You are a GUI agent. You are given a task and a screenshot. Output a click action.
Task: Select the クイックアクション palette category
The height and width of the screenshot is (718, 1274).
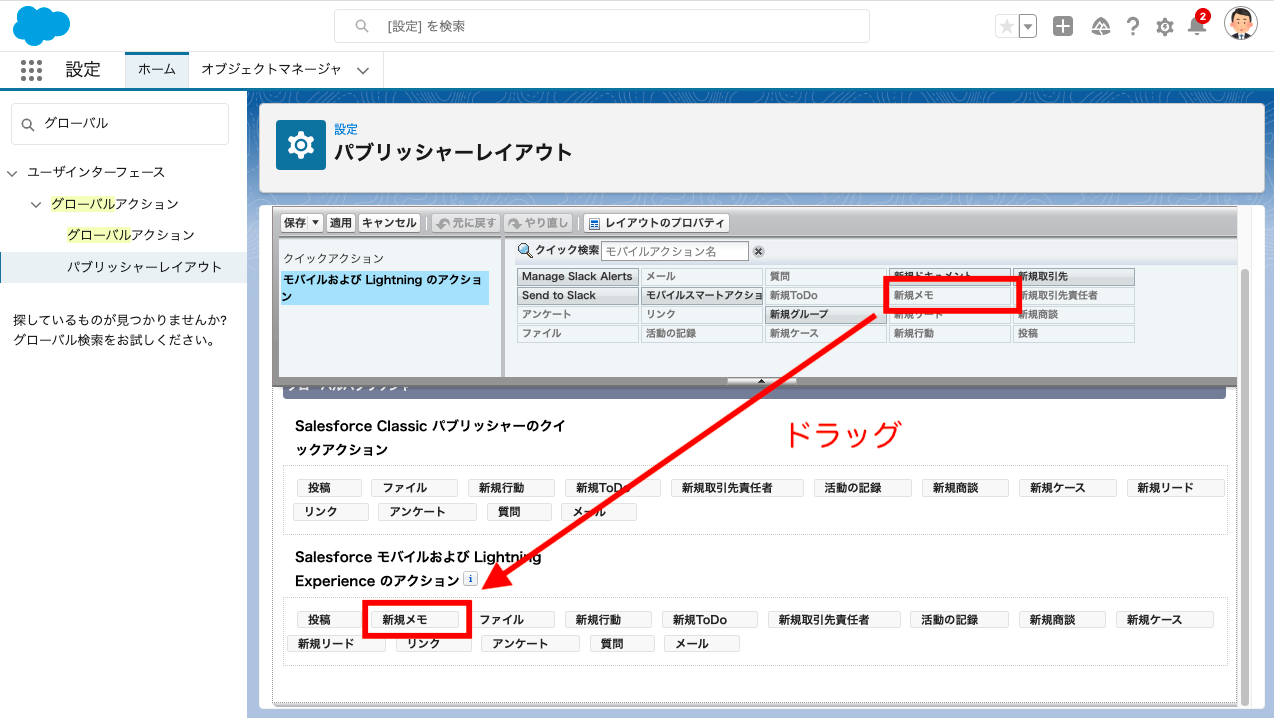click(333, 259)
